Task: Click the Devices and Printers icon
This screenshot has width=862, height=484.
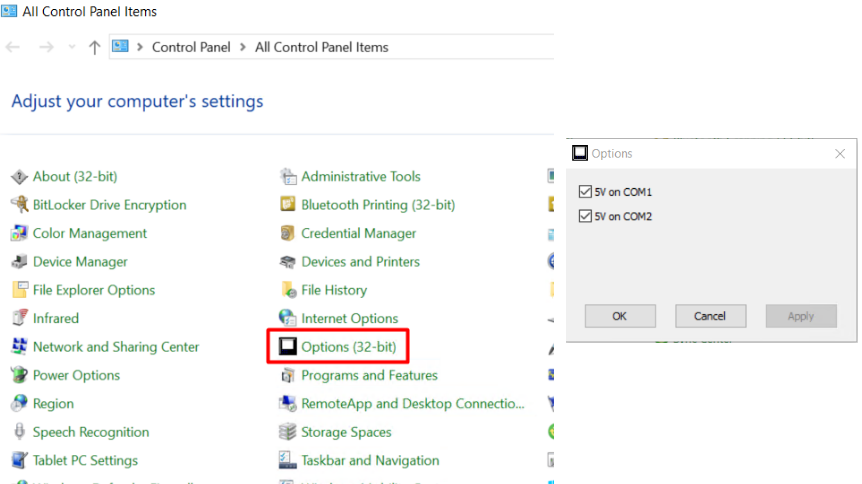Action: (x=288, y=262)
